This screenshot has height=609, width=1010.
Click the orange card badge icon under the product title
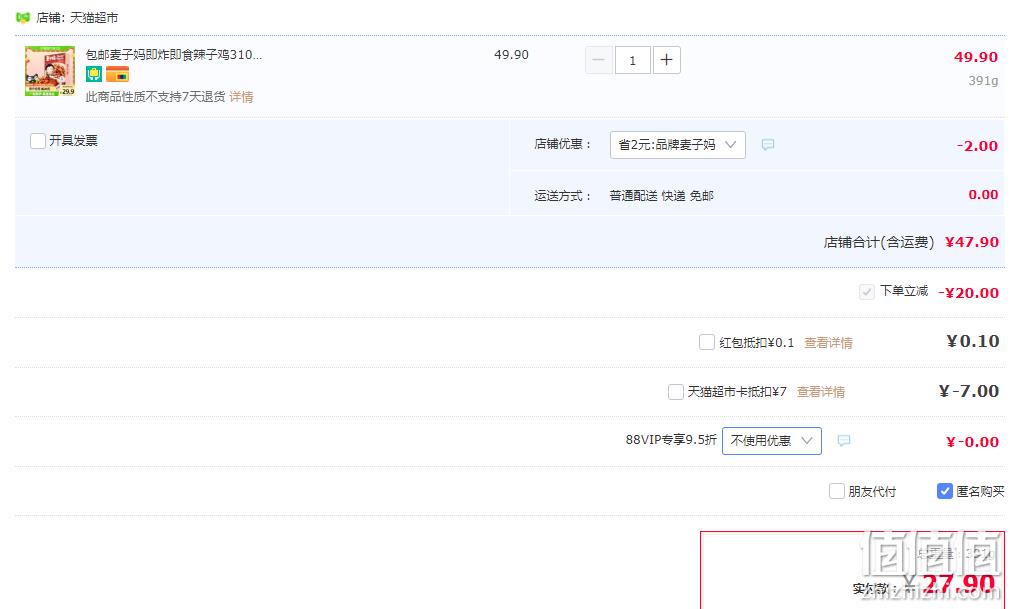tap(117, 75)
